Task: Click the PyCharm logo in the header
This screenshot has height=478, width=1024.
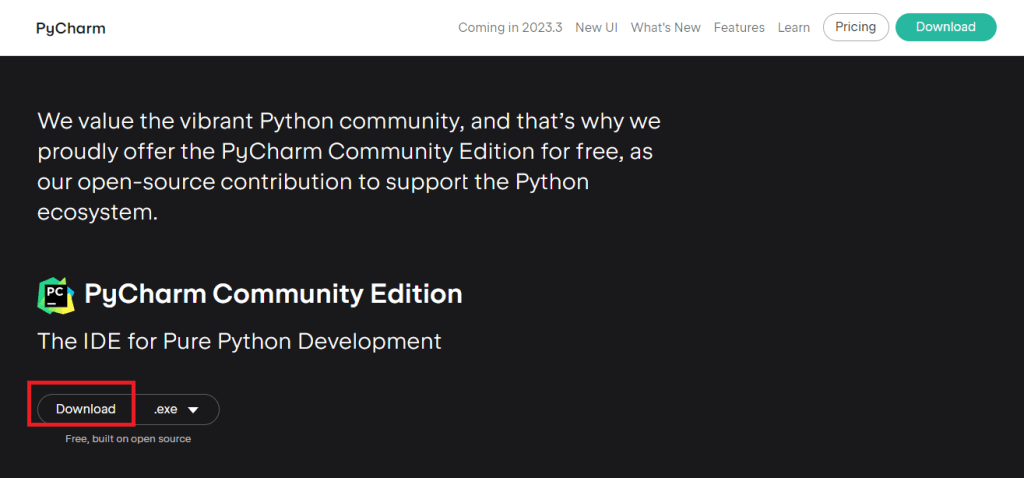Action: coord(71,28)
